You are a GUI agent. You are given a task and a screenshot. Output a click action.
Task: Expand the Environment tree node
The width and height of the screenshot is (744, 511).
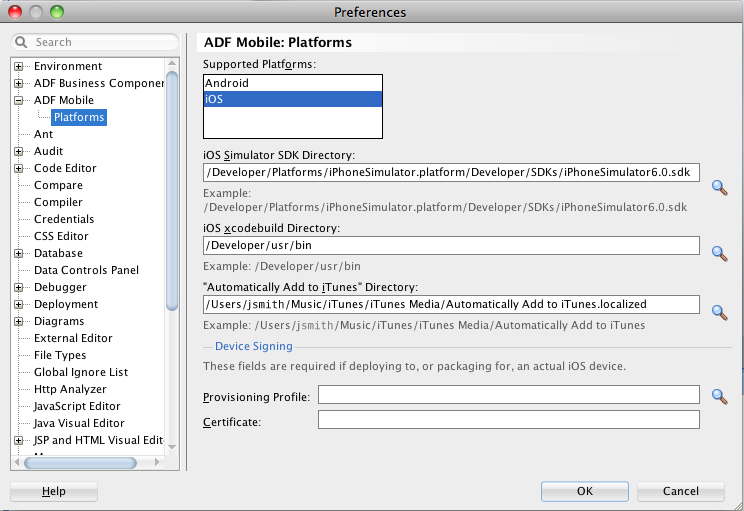(19, 66)
